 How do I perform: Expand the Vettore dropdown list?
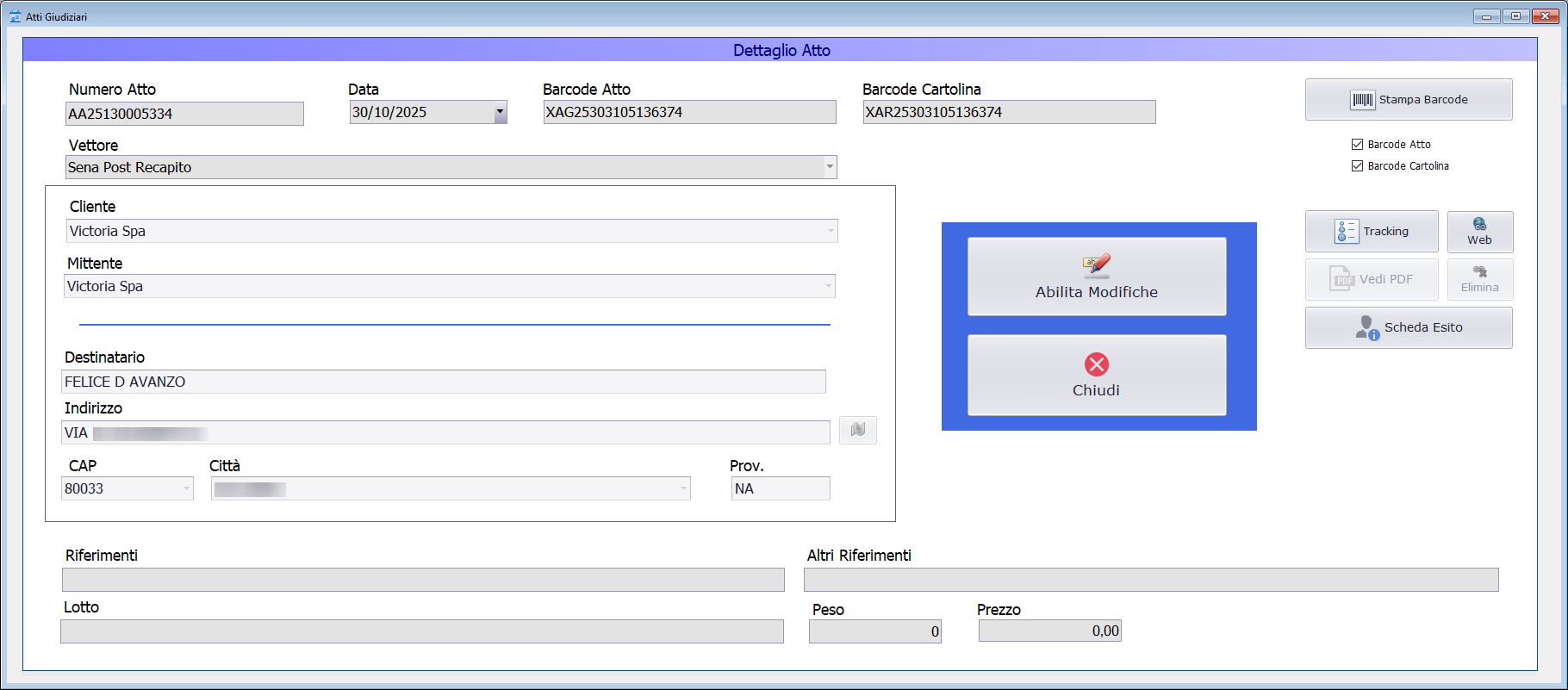[x=830, y=167]
